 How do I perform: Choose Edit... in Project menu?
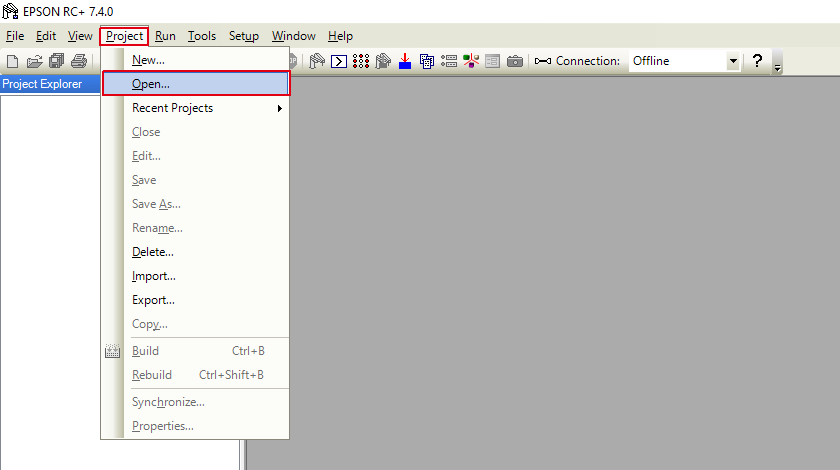tap(196, 156)
